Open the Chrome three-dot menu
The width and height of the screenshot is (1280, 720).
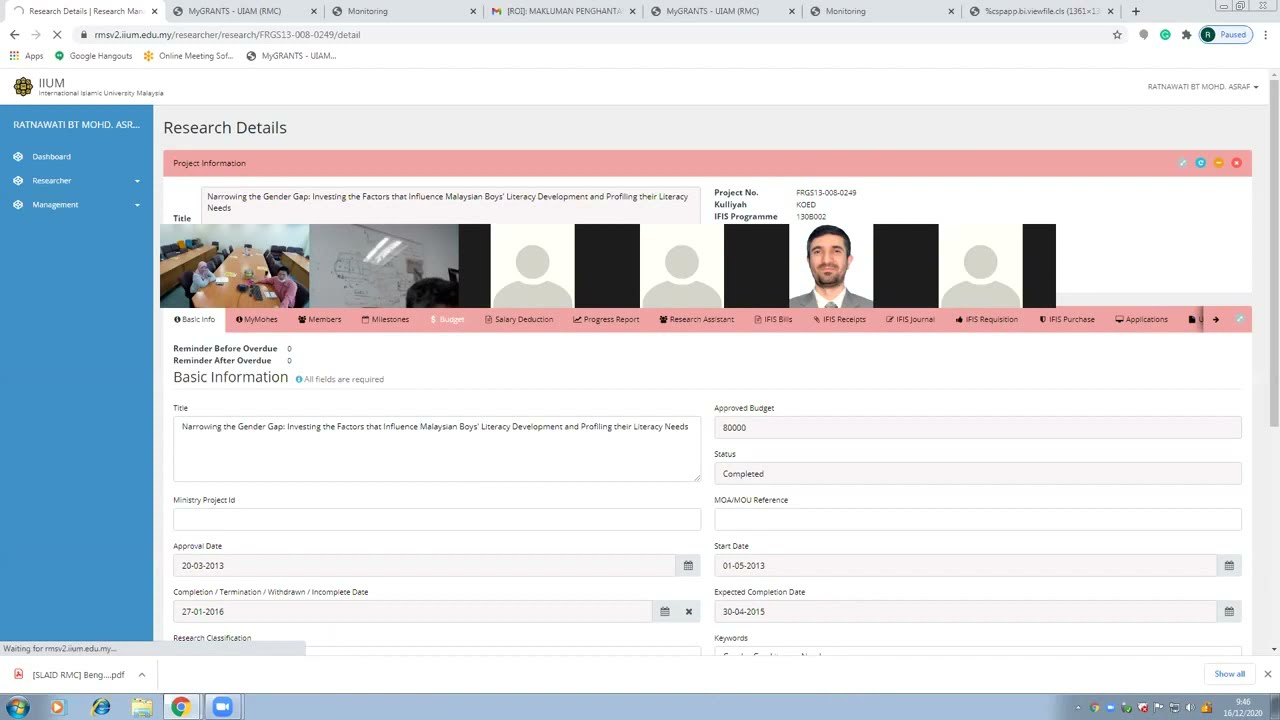tap(1265, 34)
